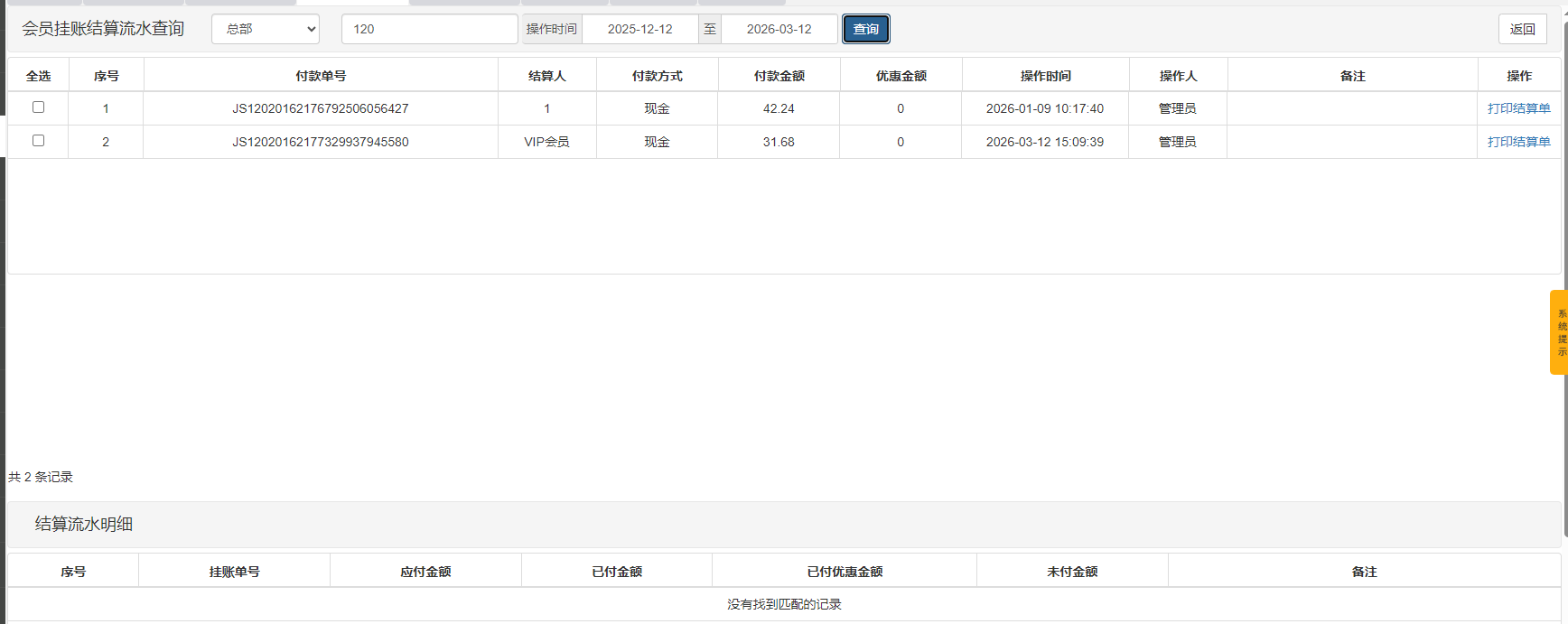
Task: Expand the yellow 系统提示 side tab
Action: click(1559, 332)
